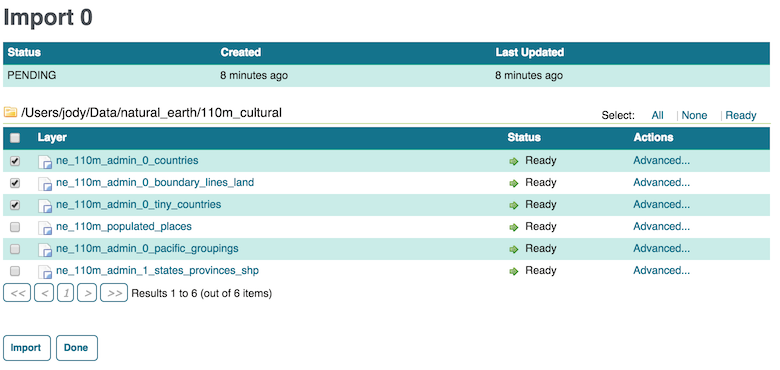The height and width of the screenshot is (370, 780).
Task: Open Advanced options for ne_110m_admin_0_countries
Action: pos(661,161)
